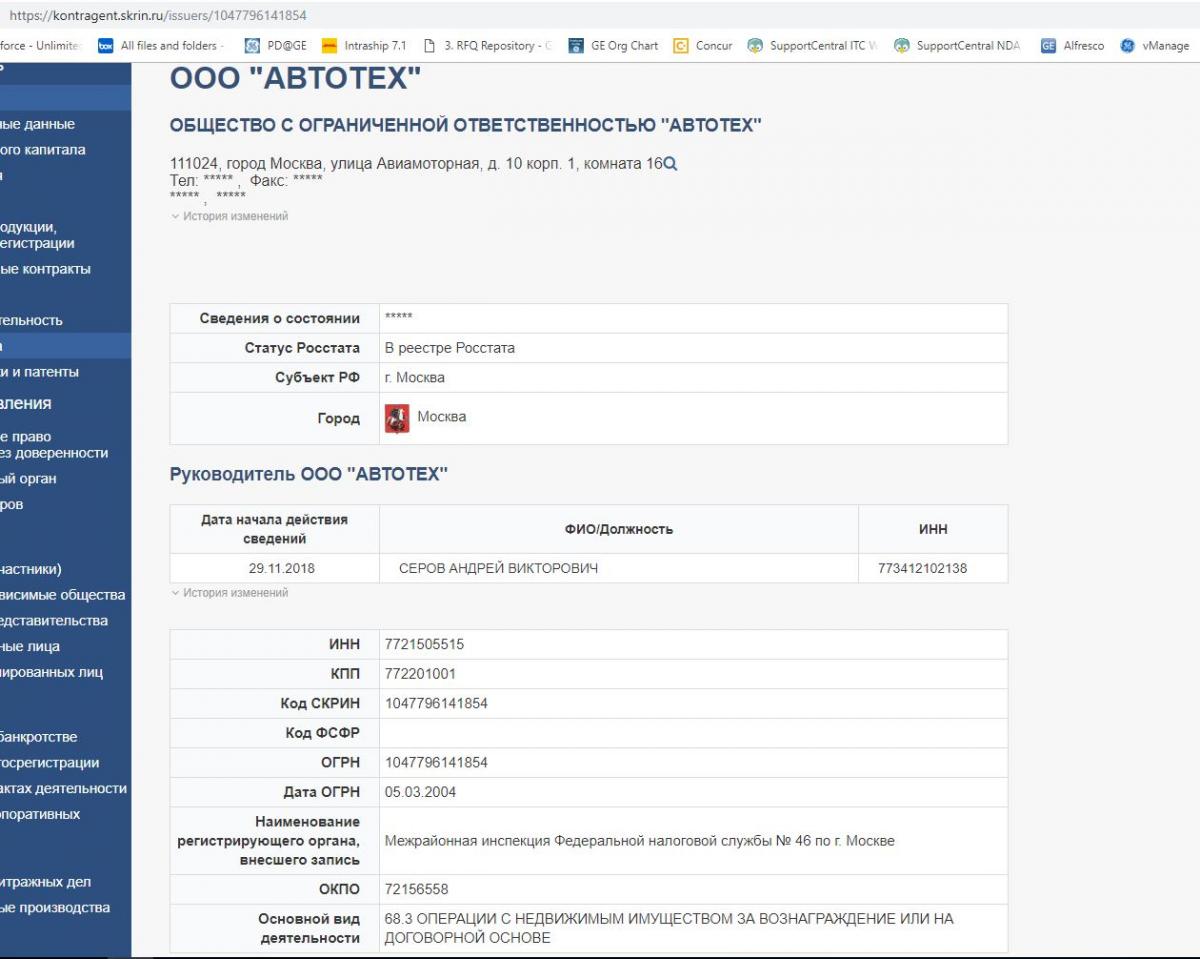Open the 'частники)' sidebar item
Viewport: 1200px width, 959px height.
31,569
